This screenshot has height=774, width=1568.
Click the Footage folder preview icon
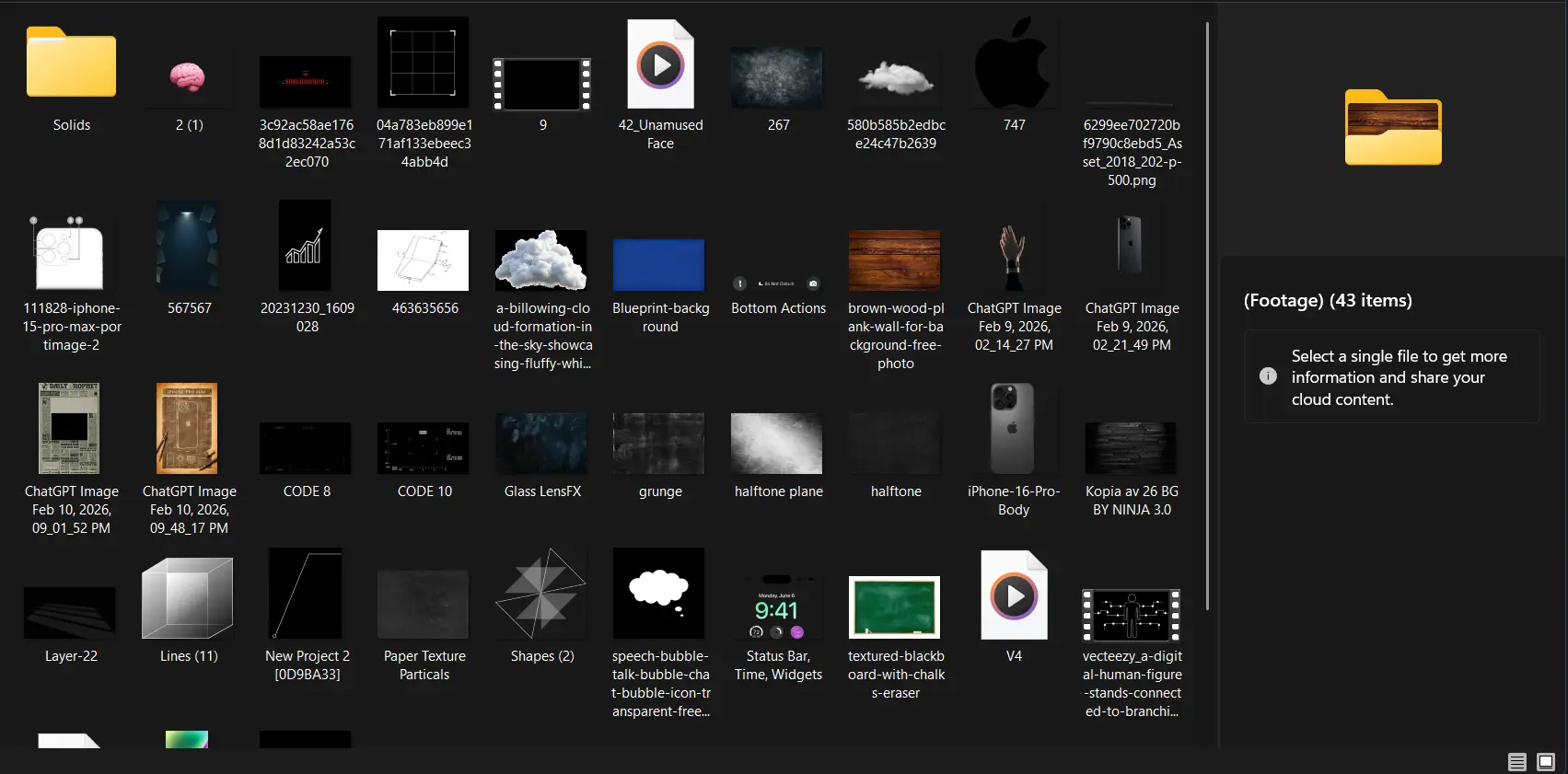pyautogui.click(x=1393, y=128)
